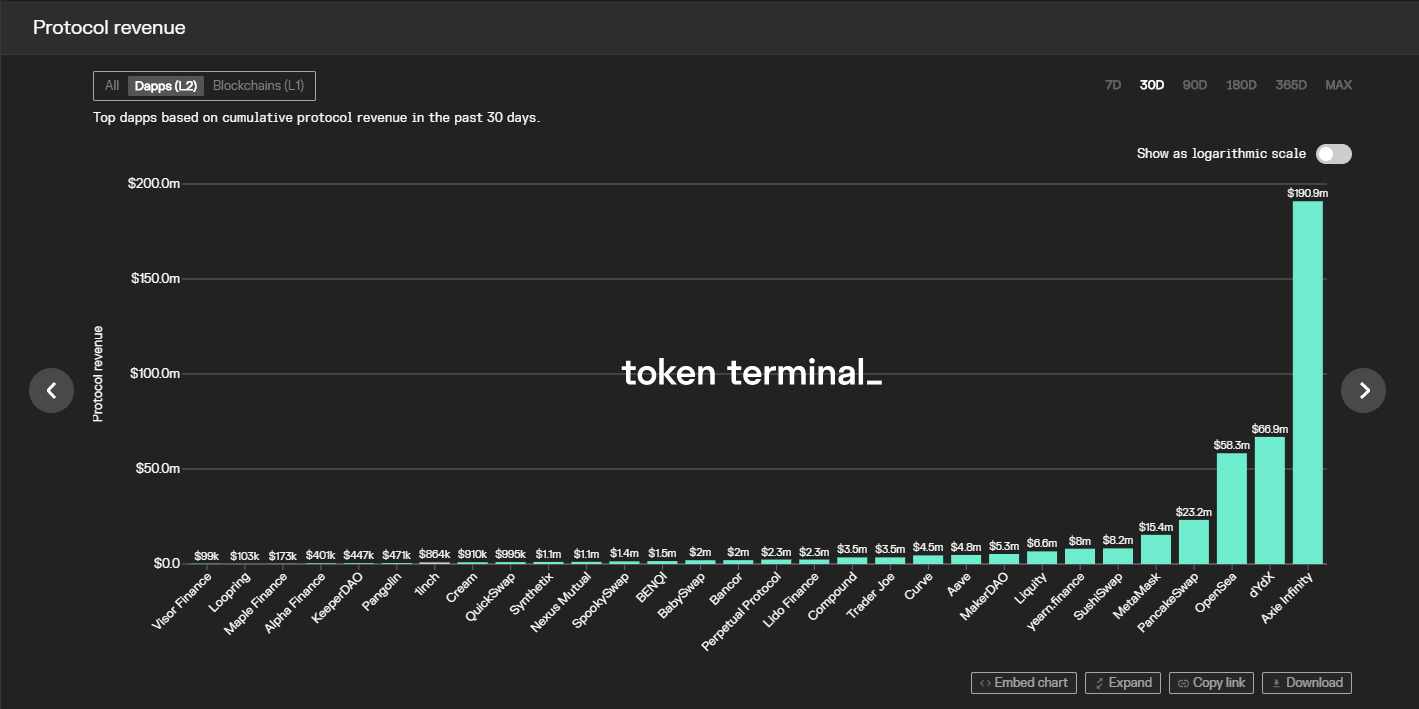Viewport: 1419px width, 709px height.
Task: Show MAX historical time range
Action: (x=1338, y=85)
